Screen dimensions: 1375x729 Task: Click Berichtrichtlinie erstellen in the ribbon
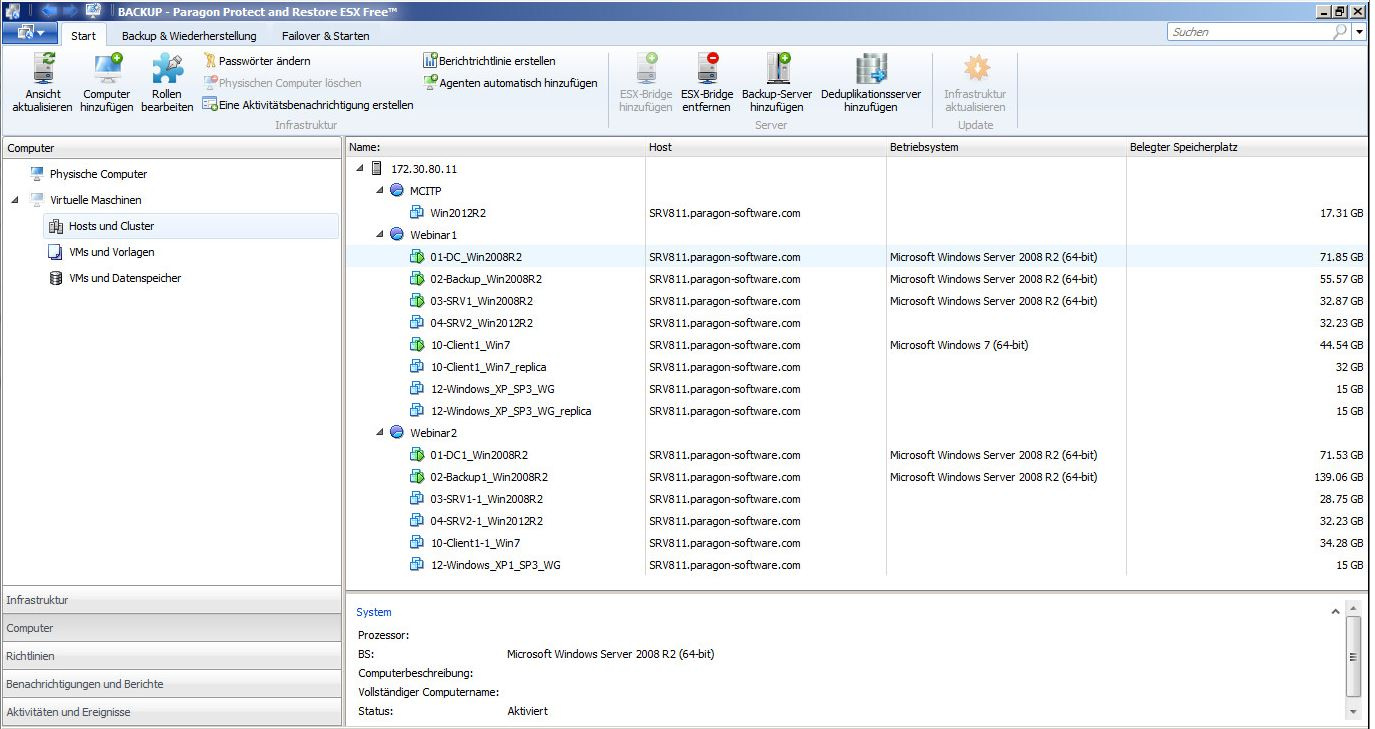pyautogui.click(x=496, y=61)
